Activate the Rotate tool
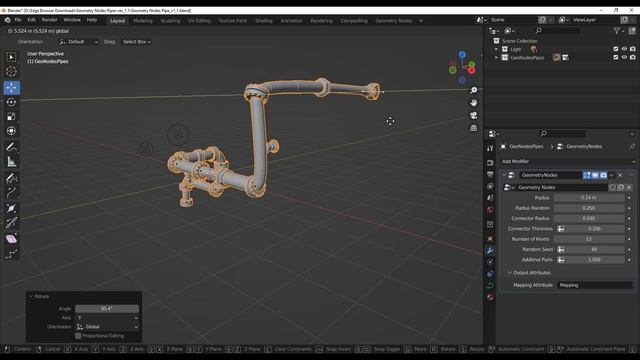Image resolution: width=640 pixels, height=360 pixels. click(x=11, y=102)
